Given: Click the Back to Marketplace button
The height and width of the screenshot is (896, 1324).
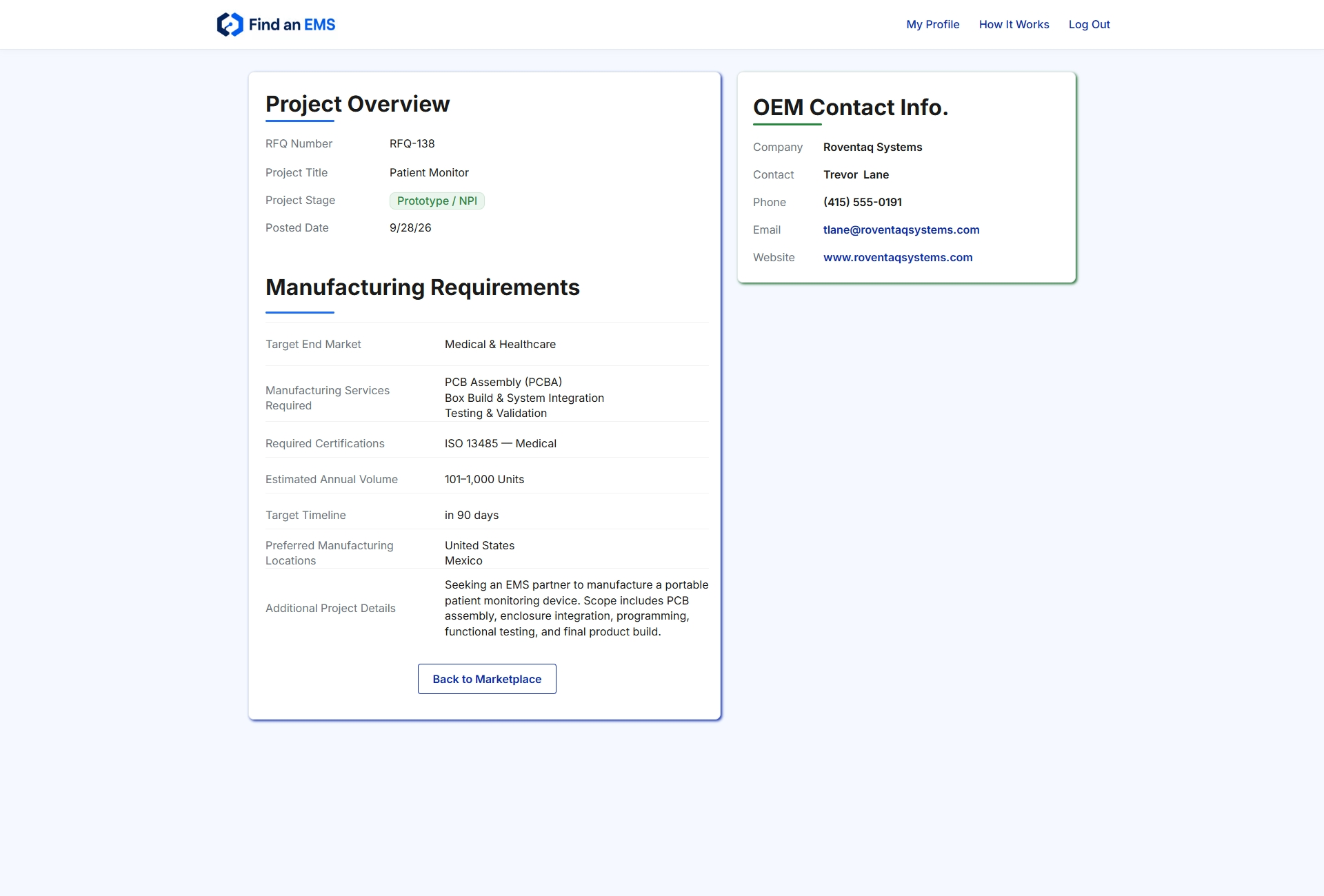Looking at the screenshot, I should [x=487, y=679].
